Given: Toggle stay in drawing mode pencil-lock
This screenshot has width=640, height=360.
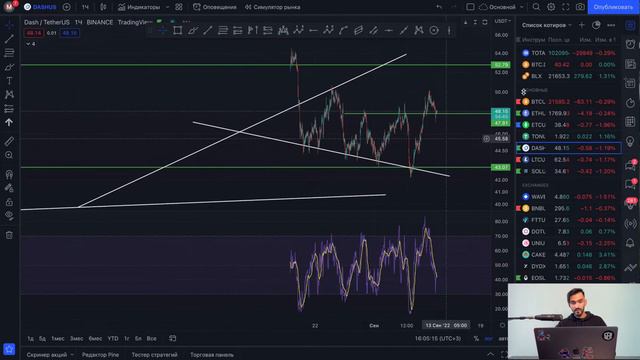Looking at the screenshot, I should tap(9, 188).
